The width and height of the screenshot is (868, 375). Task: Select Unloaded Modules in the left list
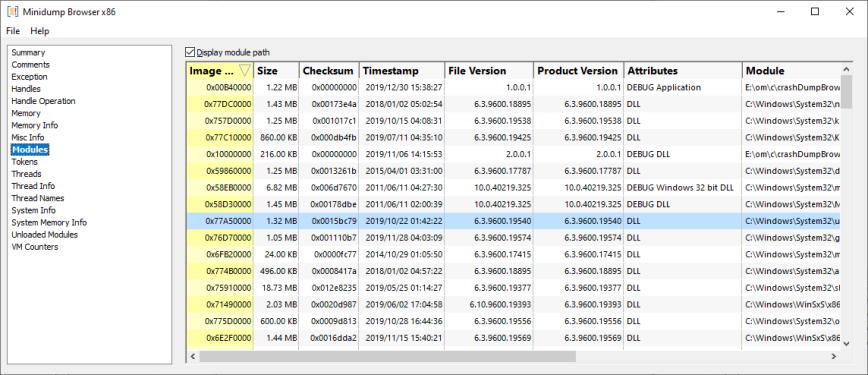[x=44, y=235]
